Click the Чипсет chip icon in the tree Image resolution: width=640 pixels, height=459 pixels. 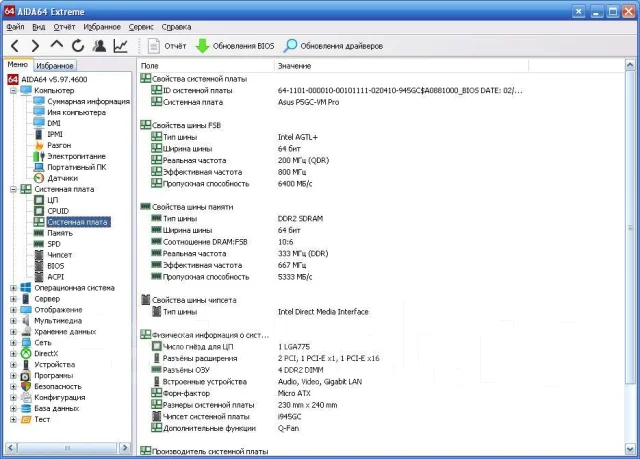39,255
